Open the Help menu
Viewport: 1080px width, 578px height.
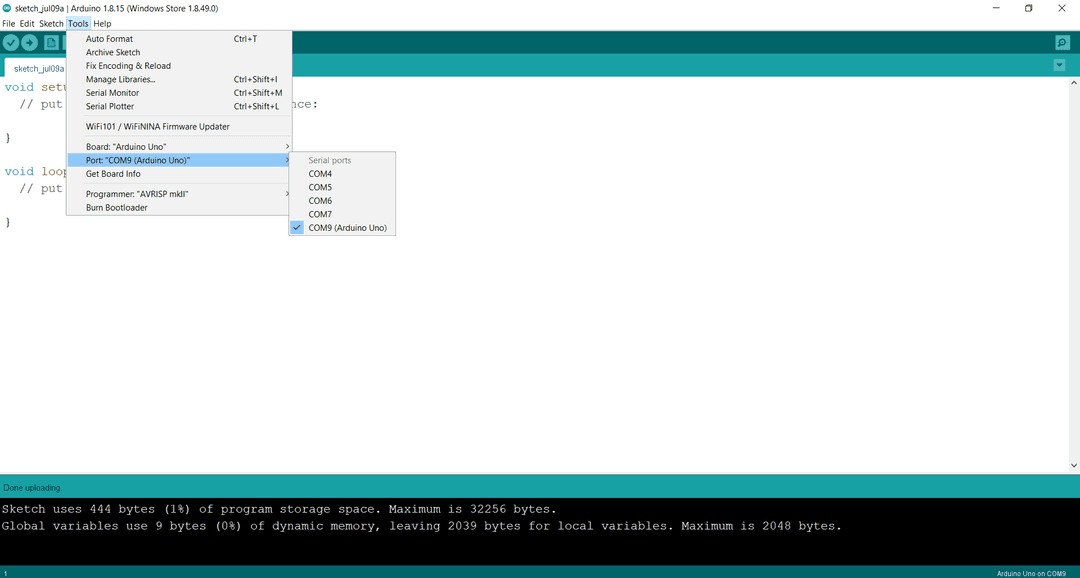102,23
